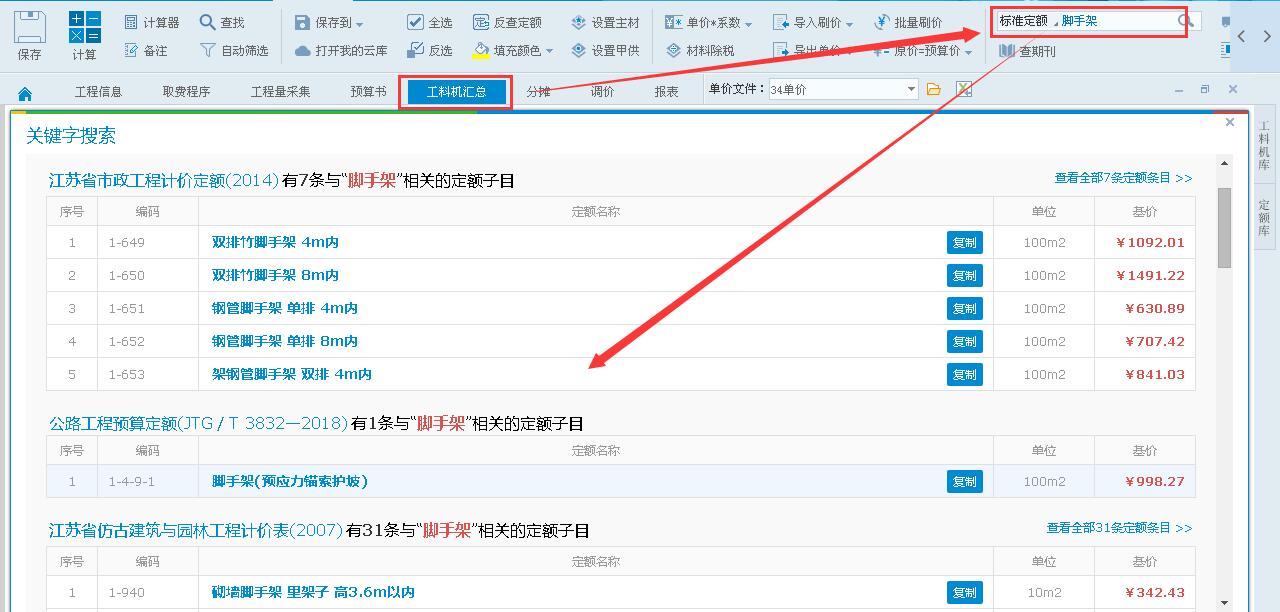
Task: Click 复制 for 双排竹脚手架 4m内
Action: pyautogui.click(x=965, y=242)
